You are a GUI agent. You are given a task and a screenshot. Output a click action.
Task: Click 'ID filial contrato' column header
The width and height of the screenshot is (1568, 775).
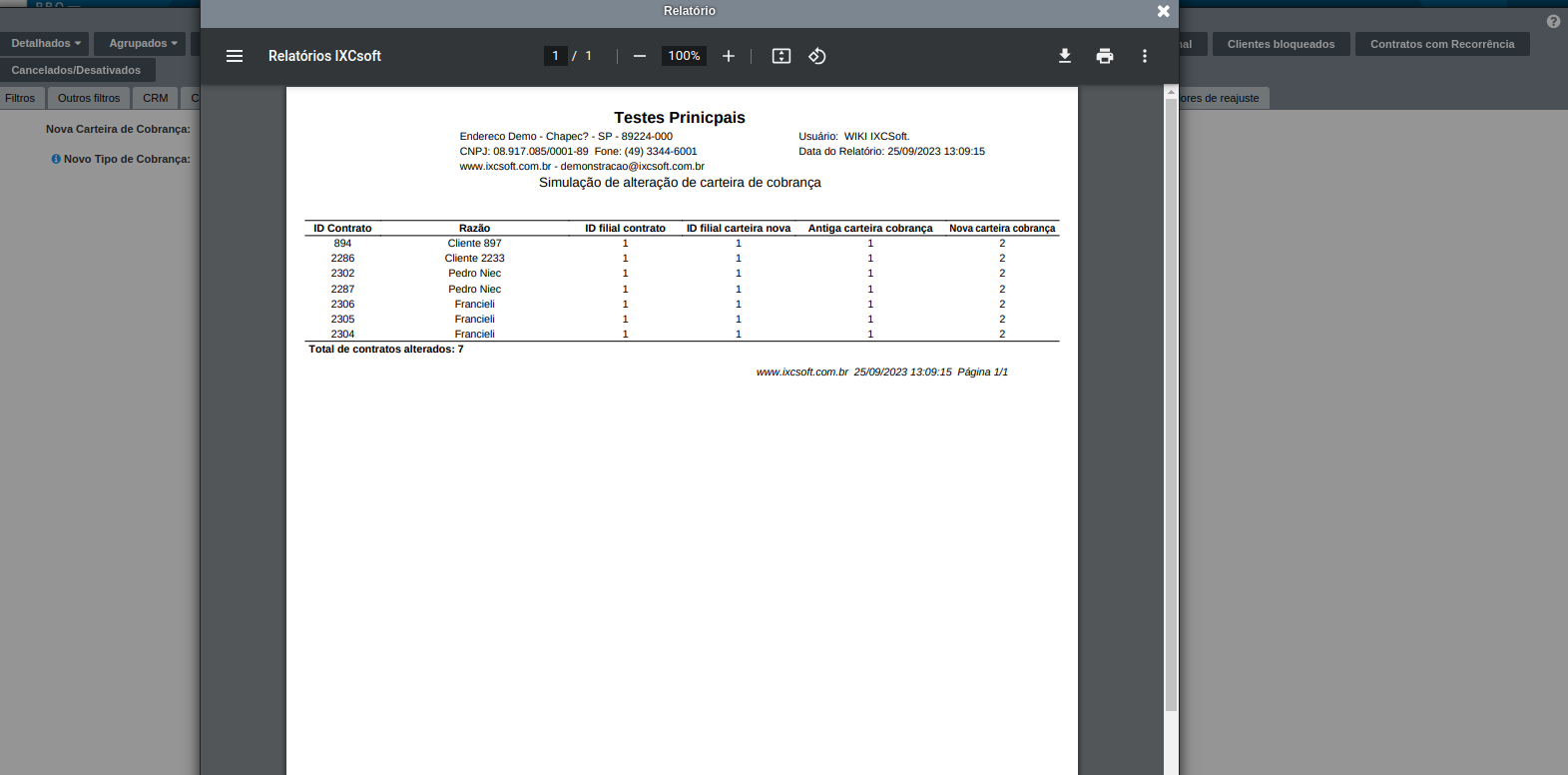pos(626,229)
